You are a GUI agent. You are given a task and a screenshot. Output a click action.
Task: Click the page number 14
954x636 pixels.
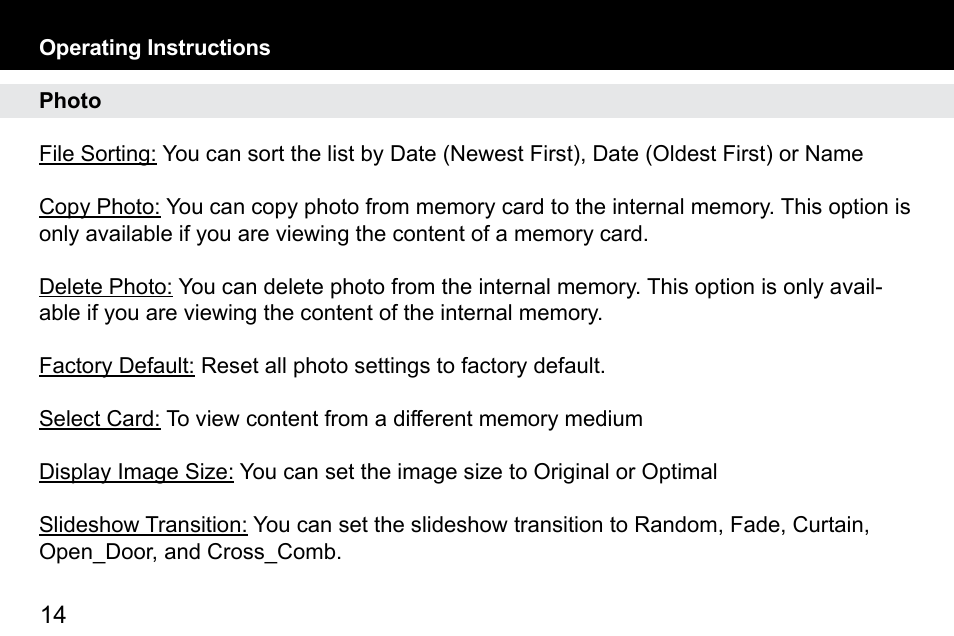[53, 615]
